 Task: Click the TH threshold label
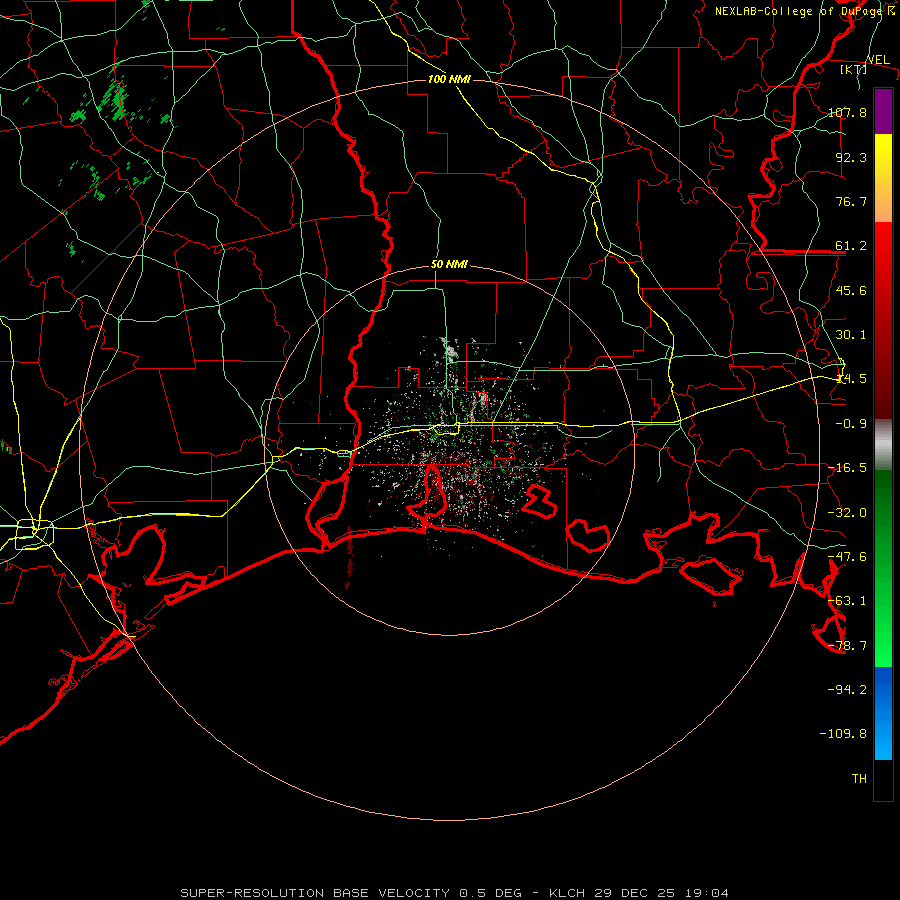coord(859,778)
